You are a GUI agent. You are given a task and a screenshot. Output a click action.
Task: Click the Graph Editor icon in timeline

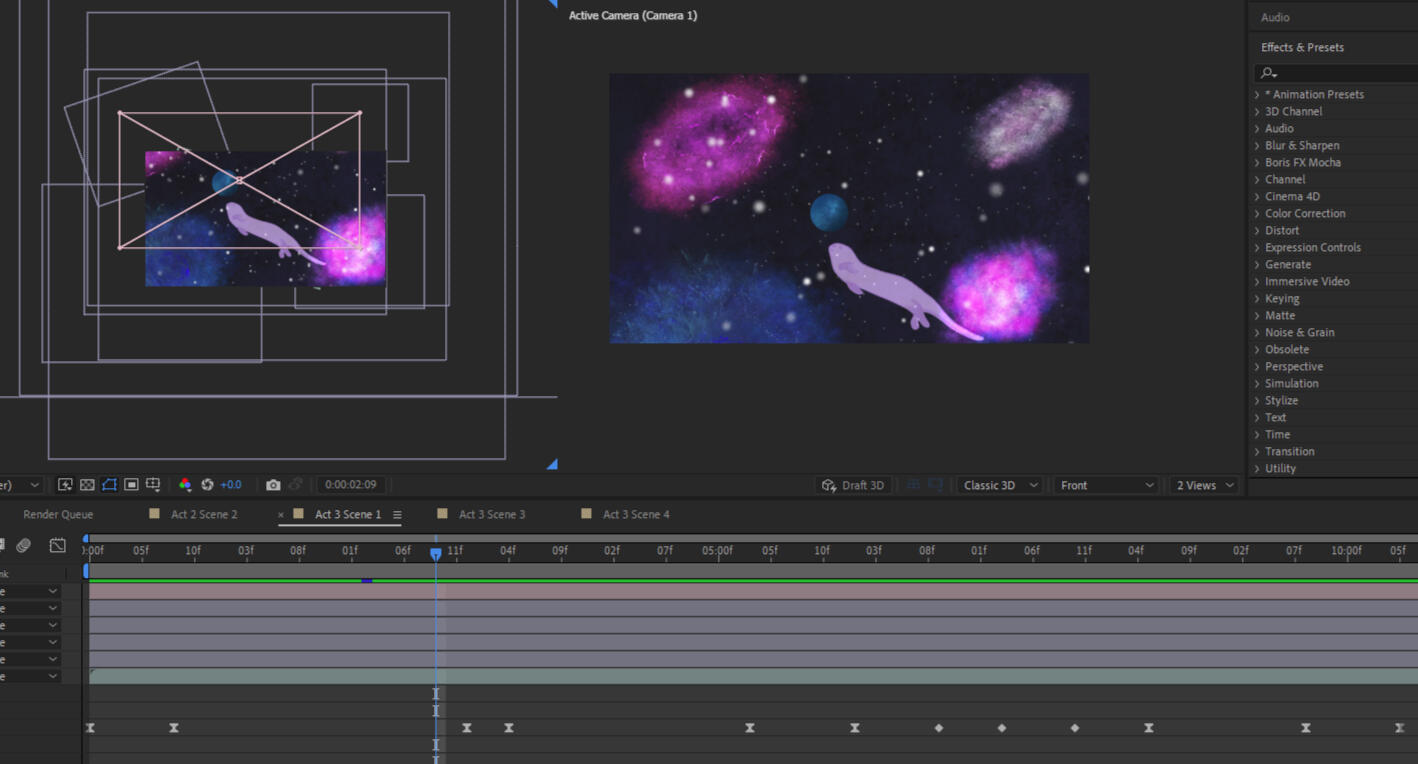coord(58,545)
